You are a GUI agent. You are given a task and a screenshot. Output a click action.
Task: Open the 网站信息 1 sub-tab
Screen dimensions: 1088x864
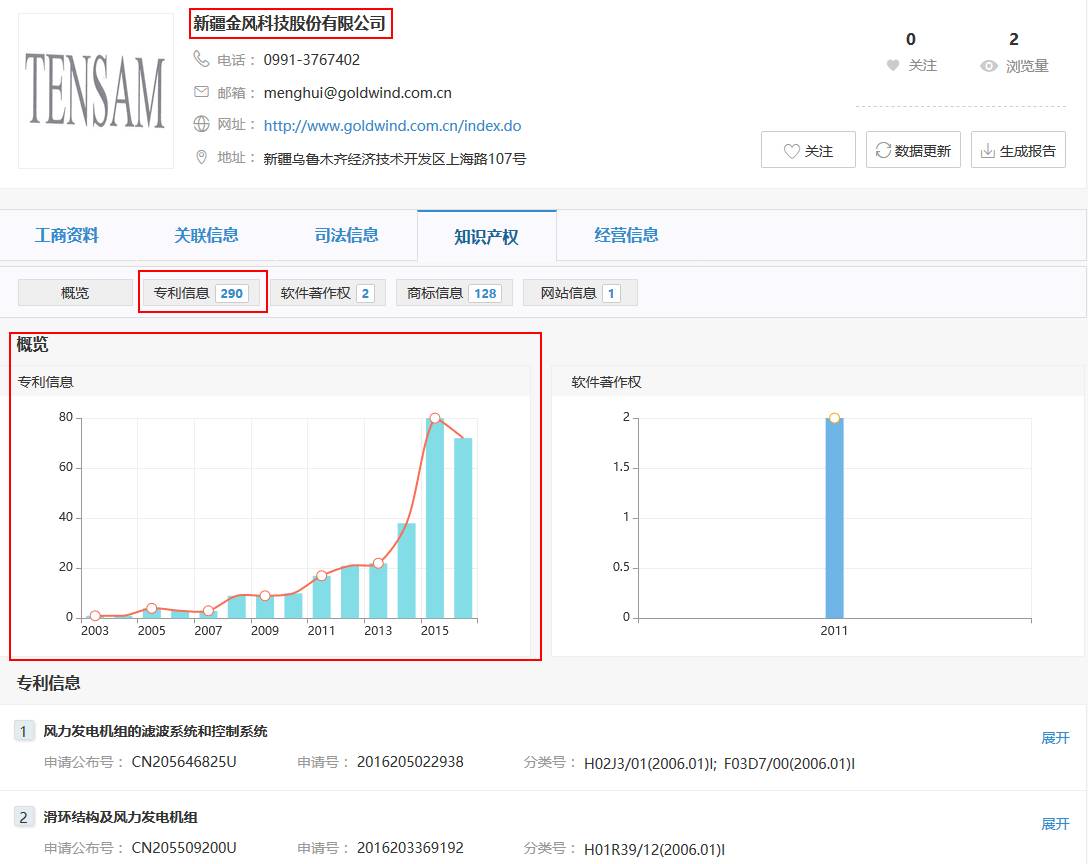(x=580, y=293)
